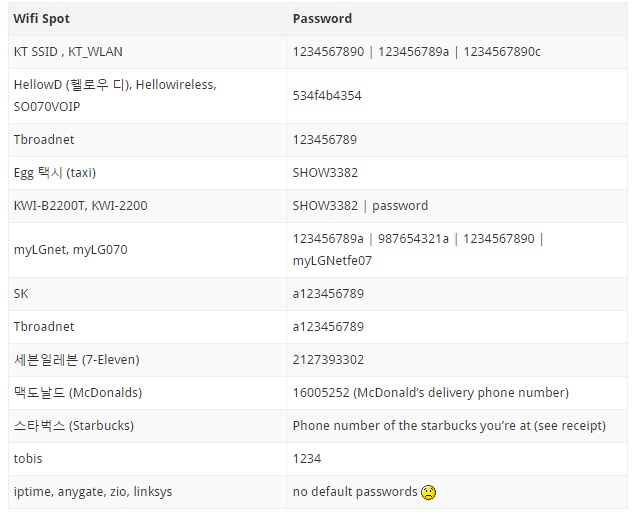Click the sad face emoji icon
This screenshot has width=637, height=518.
point(429,492)
